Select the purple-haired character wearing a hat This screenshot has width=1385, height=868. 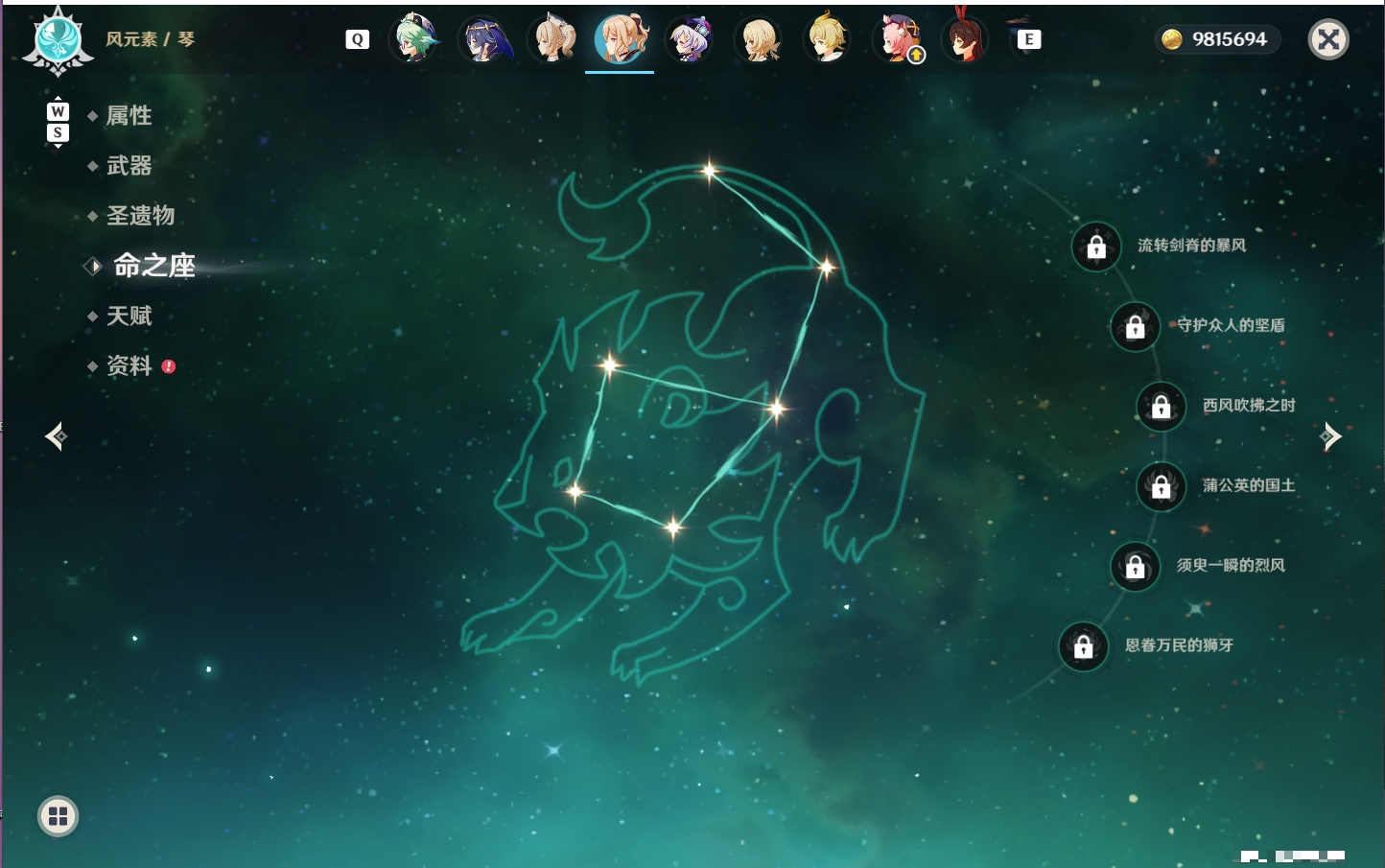point(691,39)
